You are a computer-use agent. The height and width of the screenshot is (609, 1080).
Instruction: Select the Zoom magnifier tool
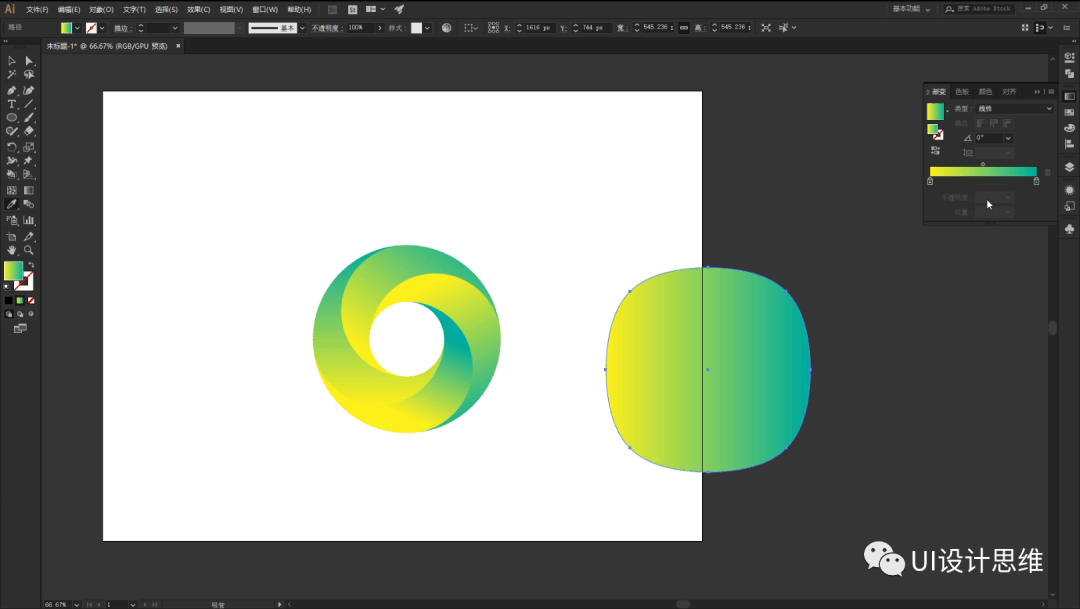28,250
